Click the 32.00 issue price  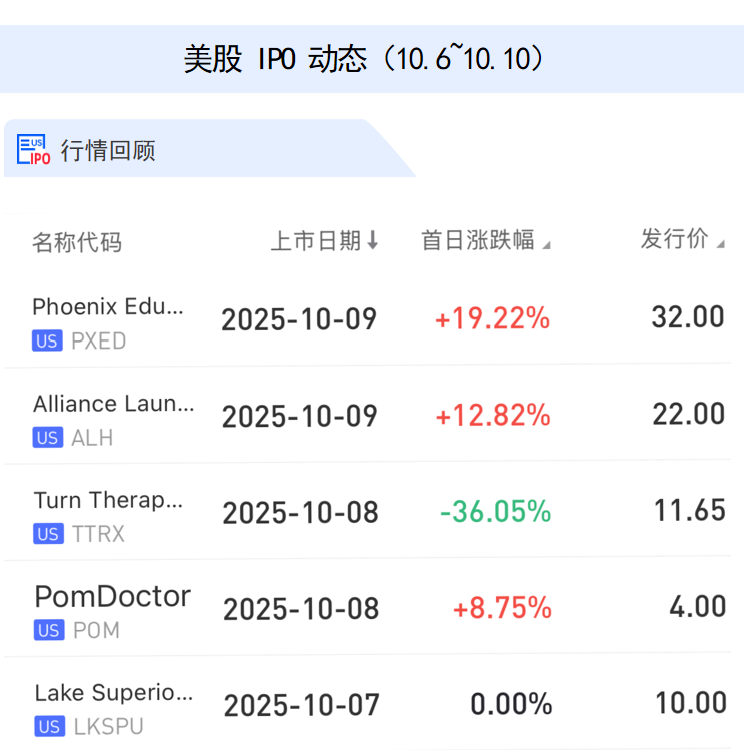click(x=688, y=317)
